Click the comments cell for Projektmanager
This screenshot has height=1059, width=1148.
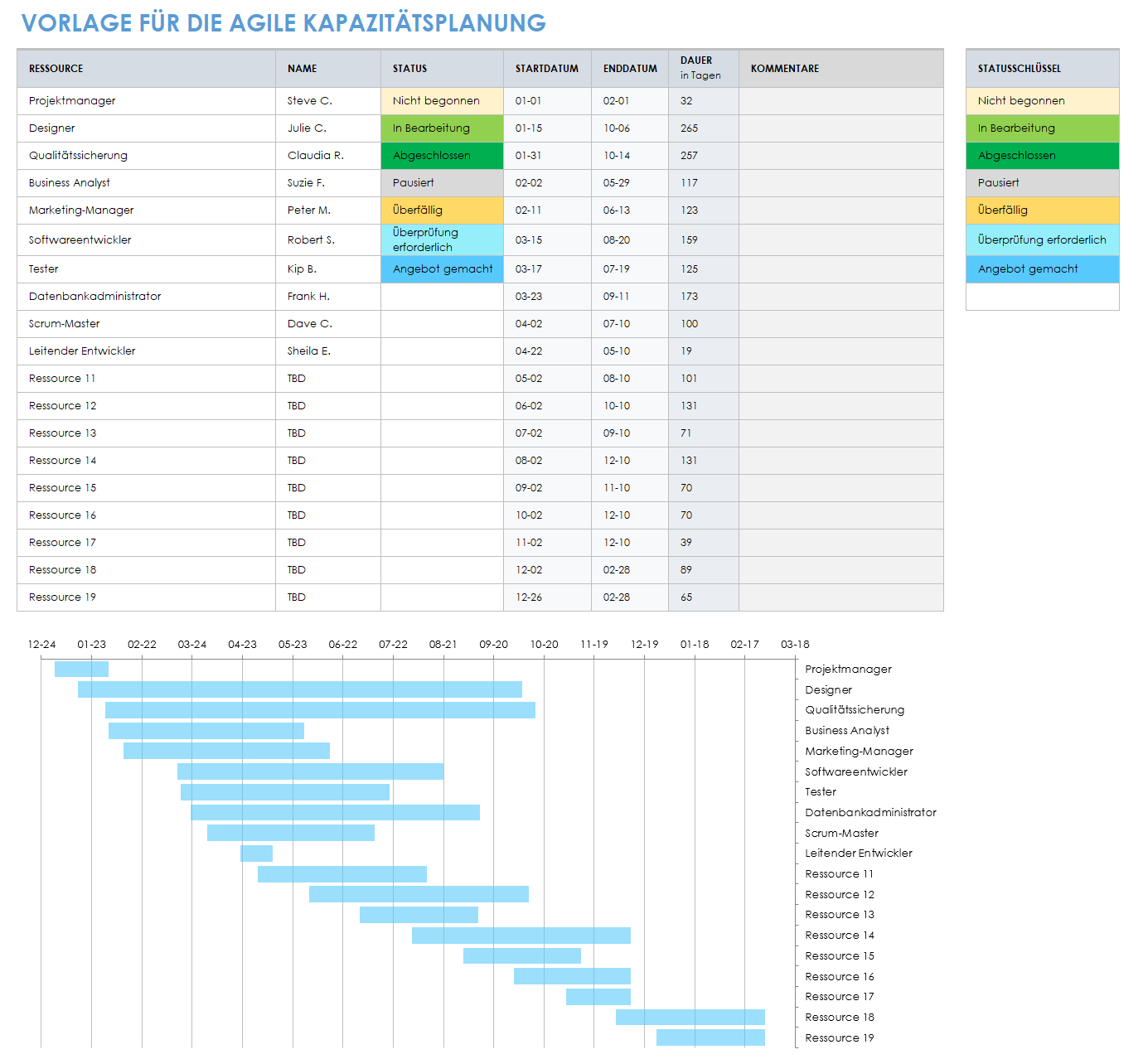(x=841, y=101)
